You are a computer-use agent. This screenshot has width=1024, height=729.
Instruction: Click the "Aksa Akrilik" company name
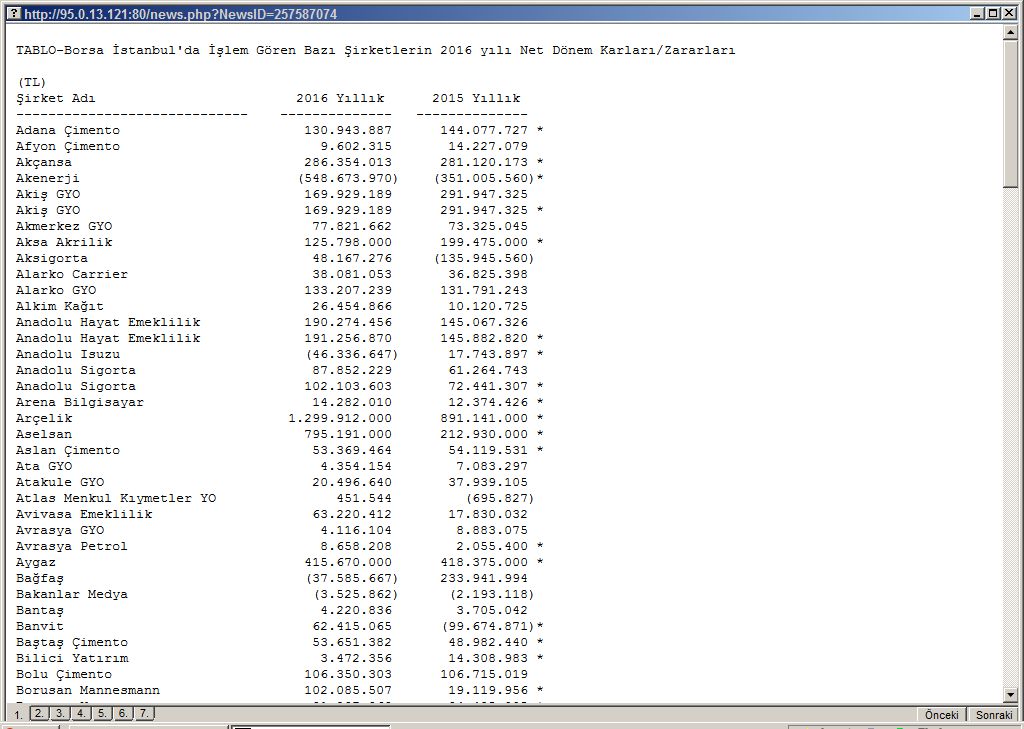coord(64,242)
